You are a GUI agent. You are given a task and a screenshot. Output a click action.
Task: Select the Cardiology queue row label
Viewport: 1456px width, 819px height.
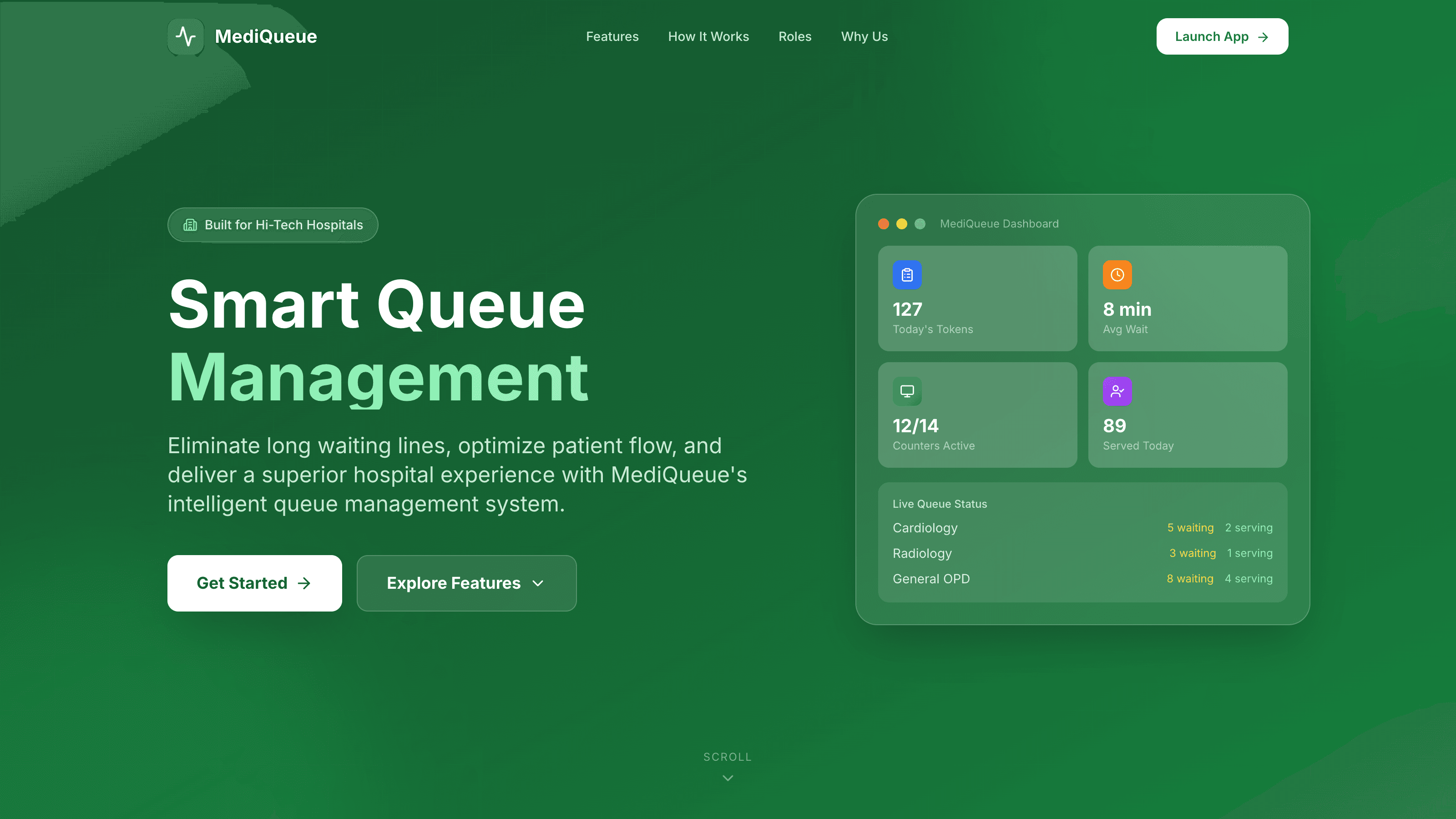pos(925,527)
